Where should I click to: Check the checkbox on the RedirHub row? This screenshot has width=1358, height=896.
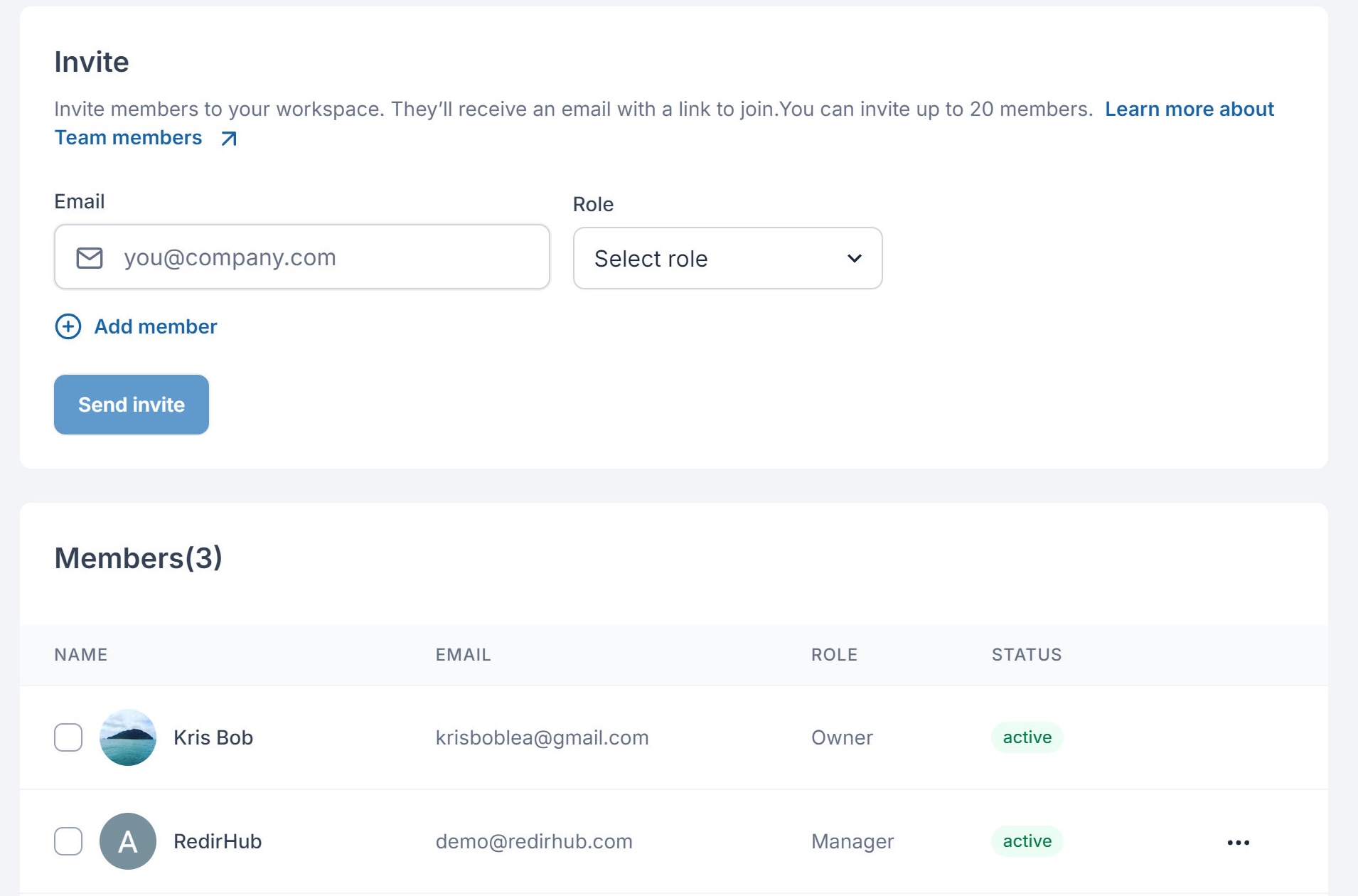pyautogui.click(x=68, y=841)
